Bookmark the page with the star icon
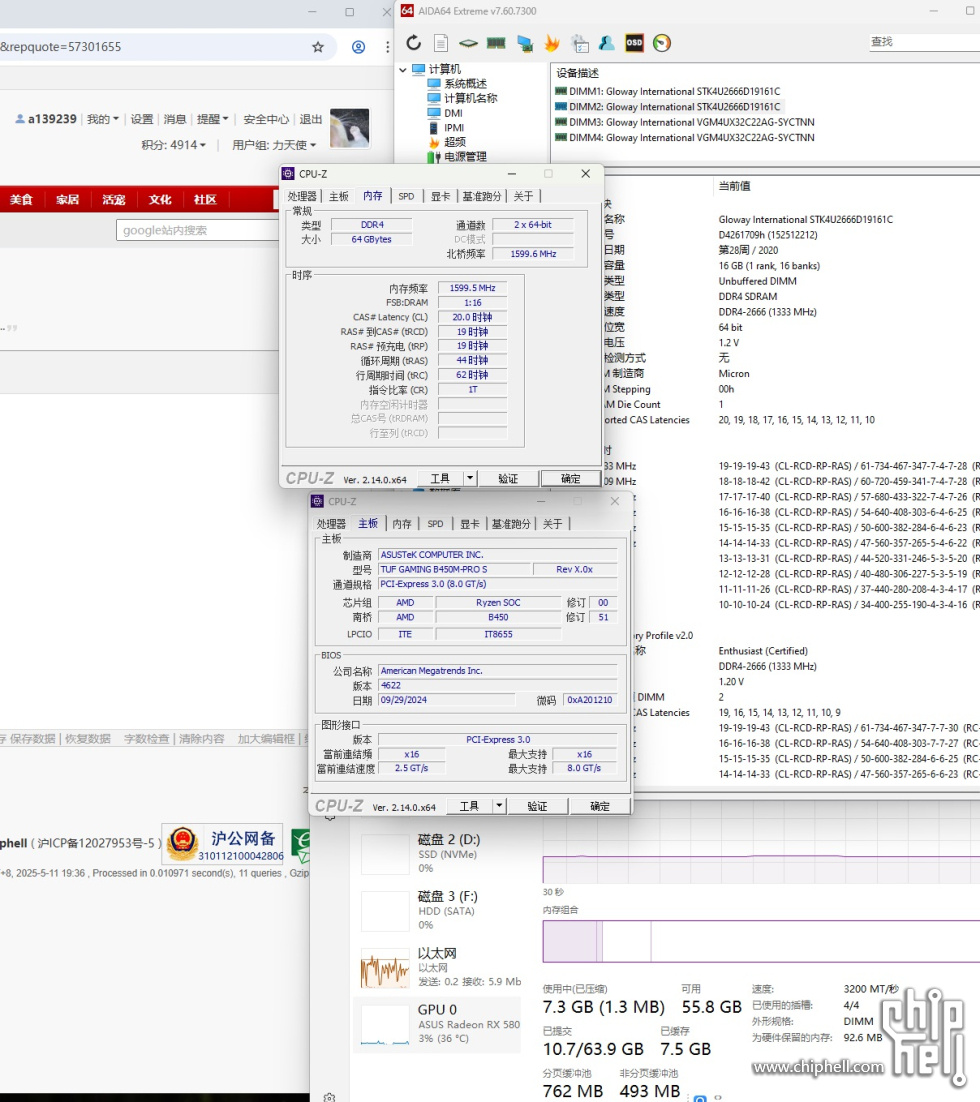The height and width of the screenshot is (1102, 980). point(318,47)
